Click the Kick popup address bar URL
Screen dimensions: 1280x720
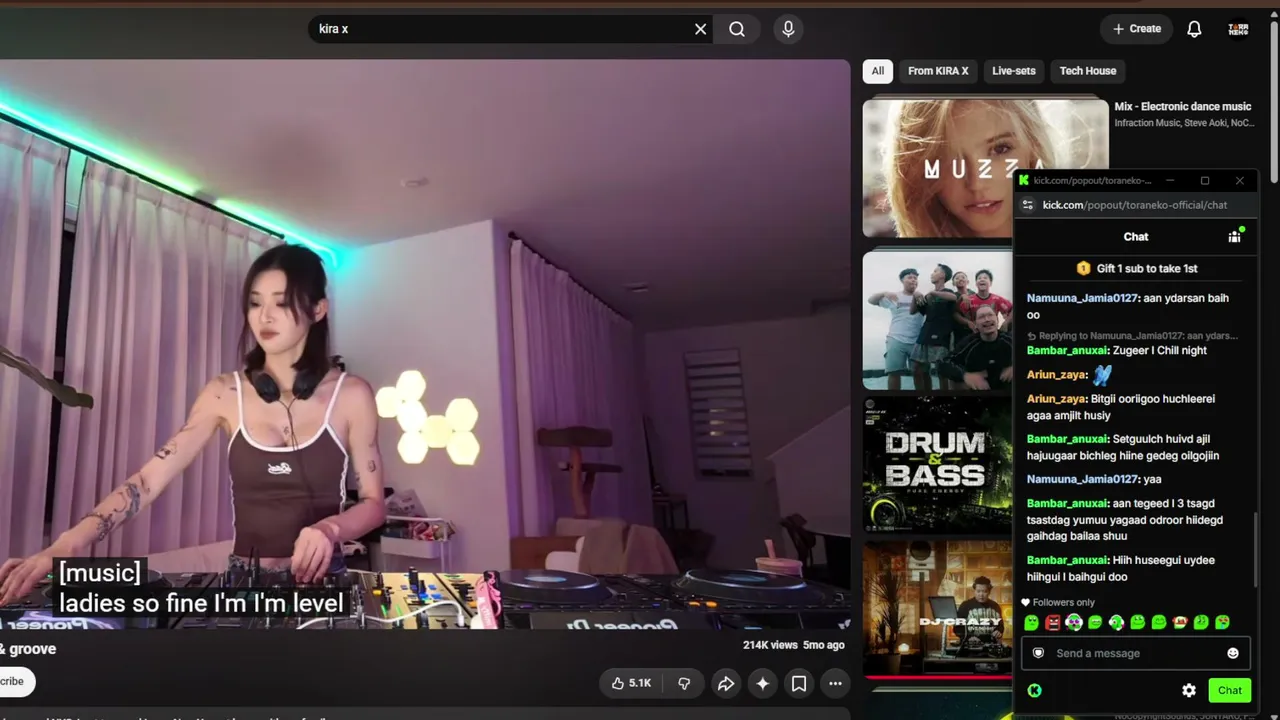click(x=1135, y=205)
